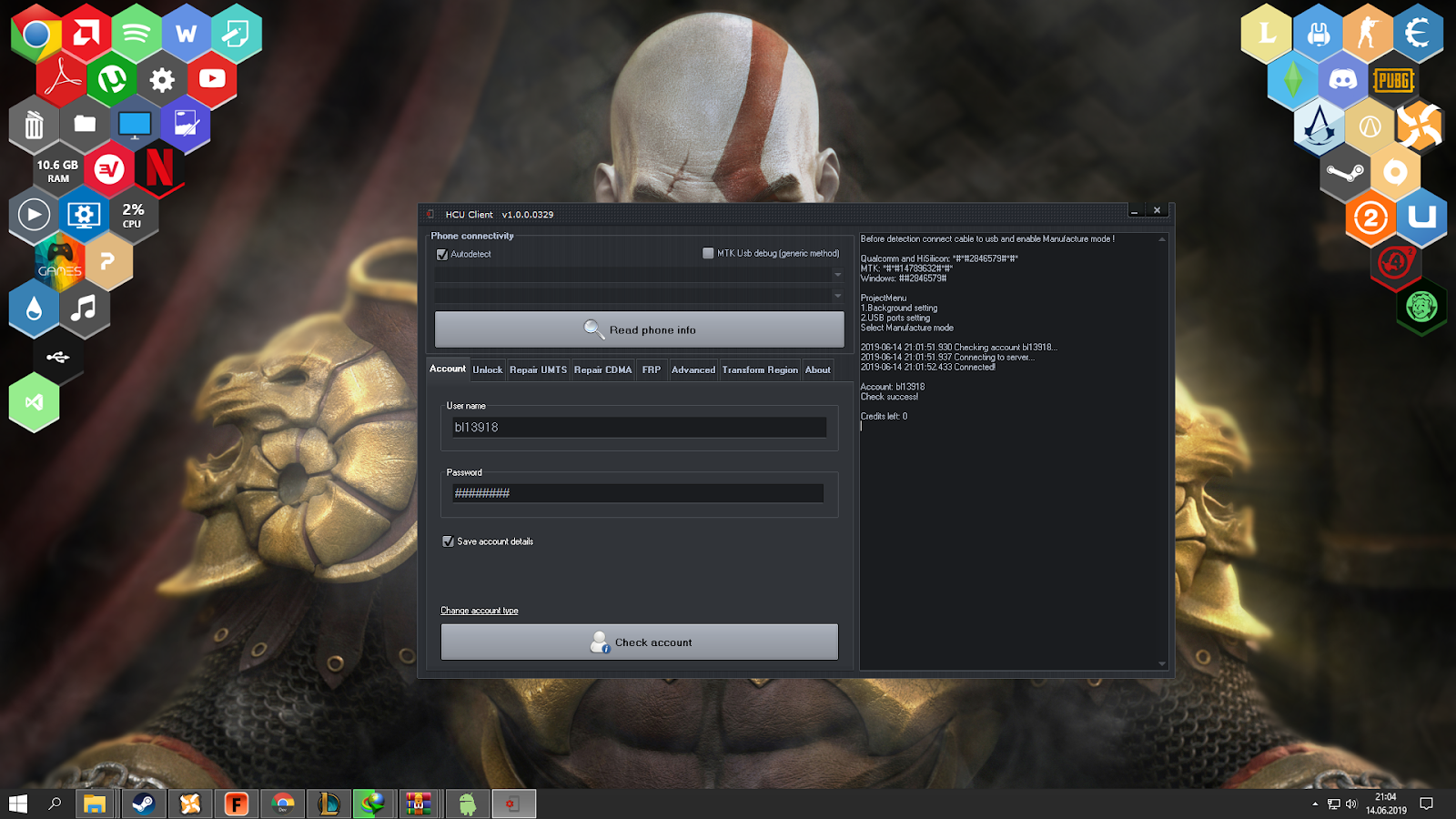Open the Transform Region tab

pos(760,369)
